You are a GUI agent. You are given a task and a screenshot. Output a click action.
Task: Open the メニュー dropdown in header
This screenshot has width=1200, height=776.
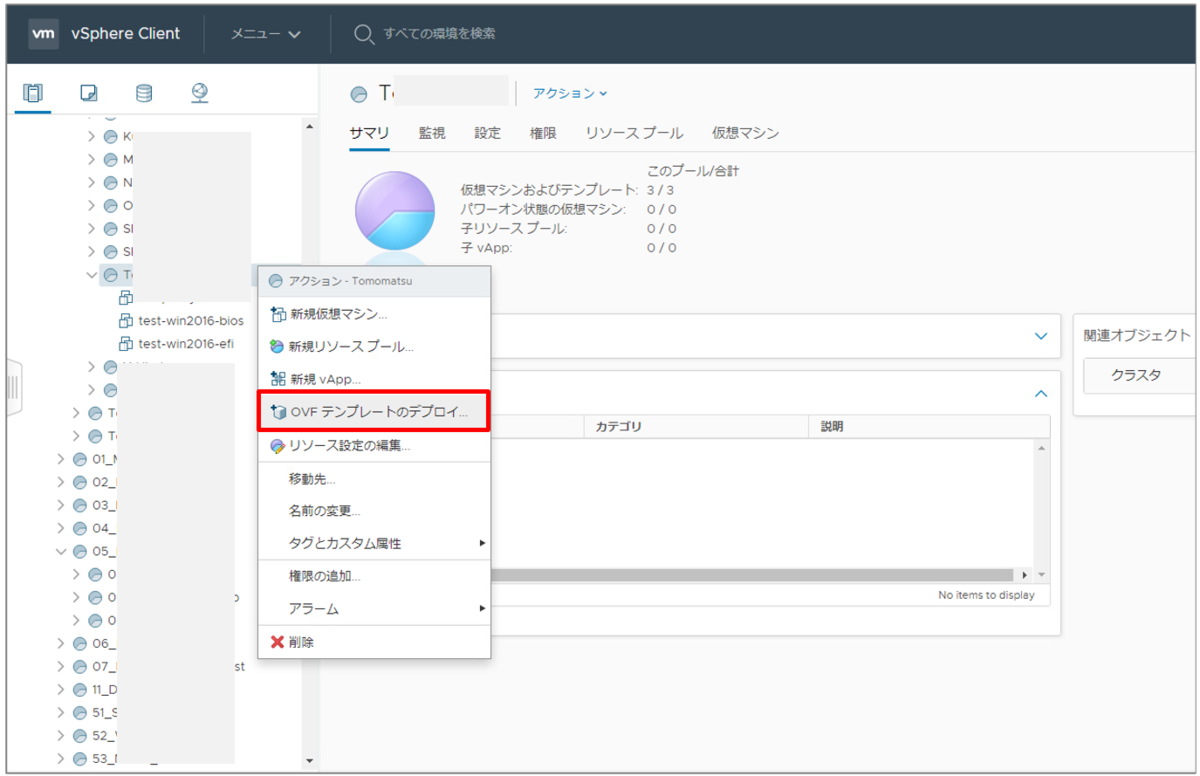pos(266,34)
